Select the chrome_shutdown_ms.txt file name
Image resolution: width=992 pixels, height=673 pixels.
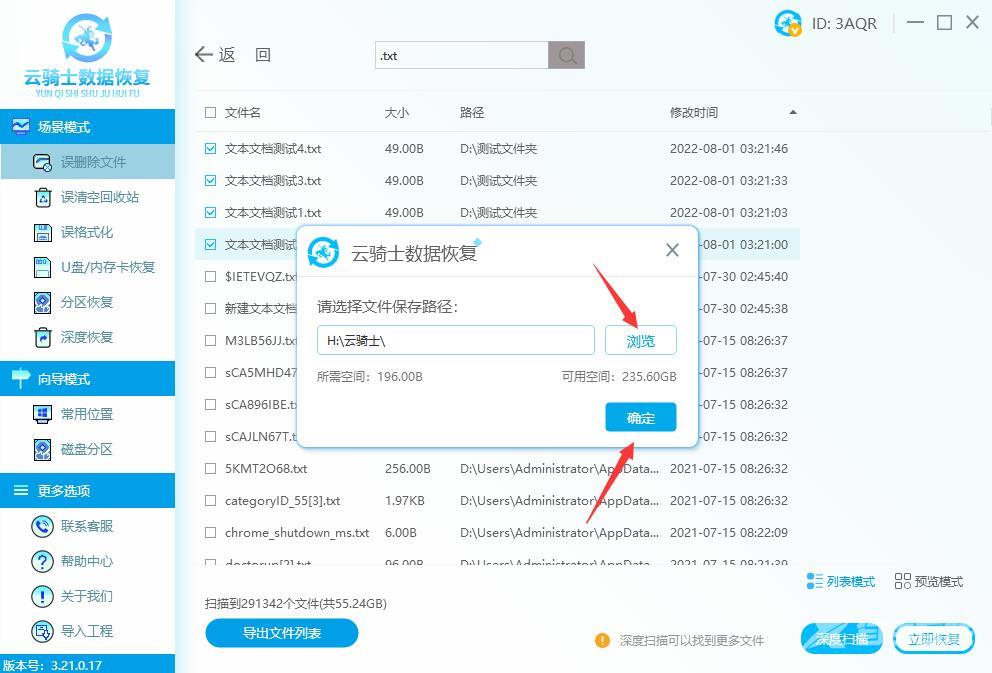297,533
